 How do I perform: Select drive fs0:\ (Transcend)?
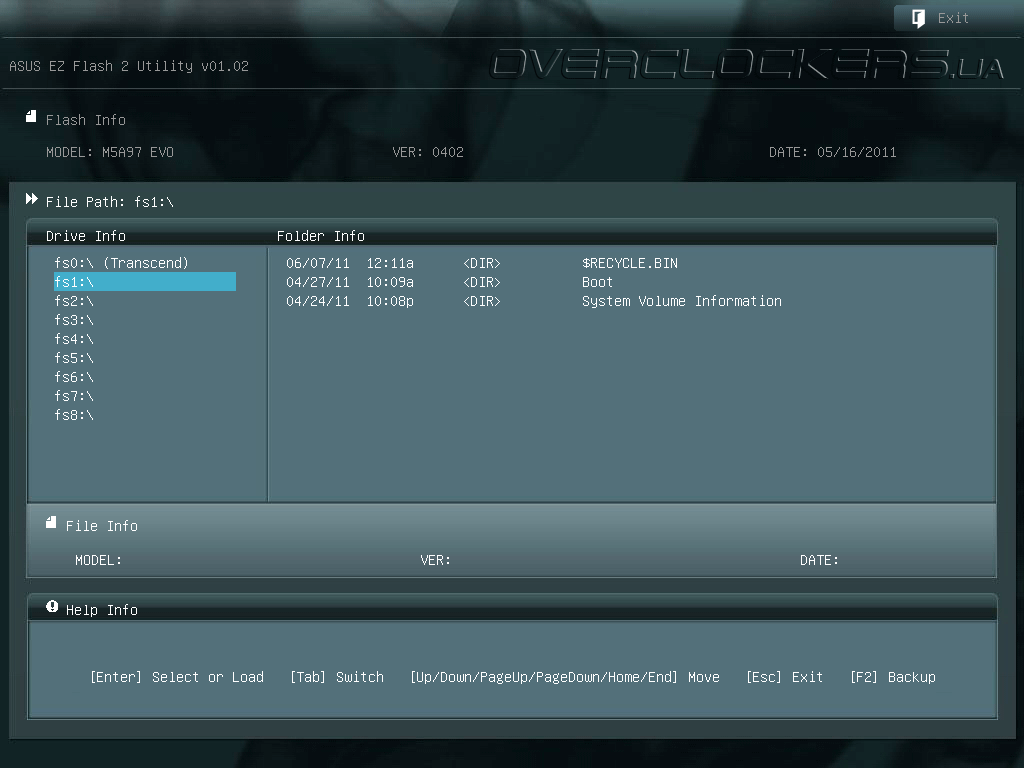click(x=121, y=263)
